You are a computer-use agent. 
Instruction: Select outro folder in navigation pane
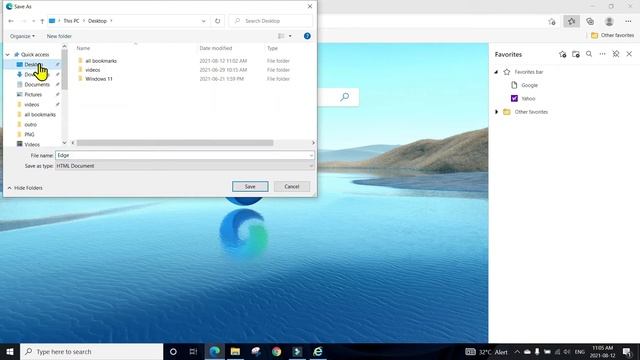pos(31,124)
